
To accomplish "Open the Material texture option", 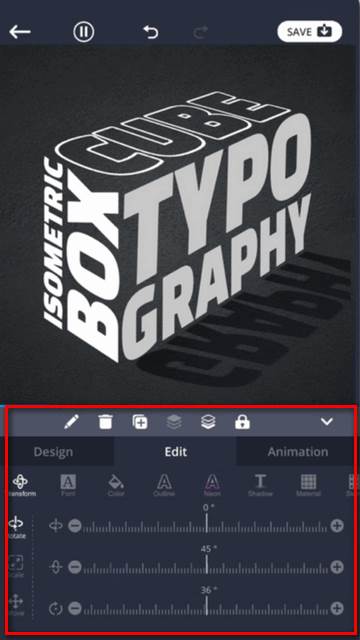I will (x=309, y=485).
